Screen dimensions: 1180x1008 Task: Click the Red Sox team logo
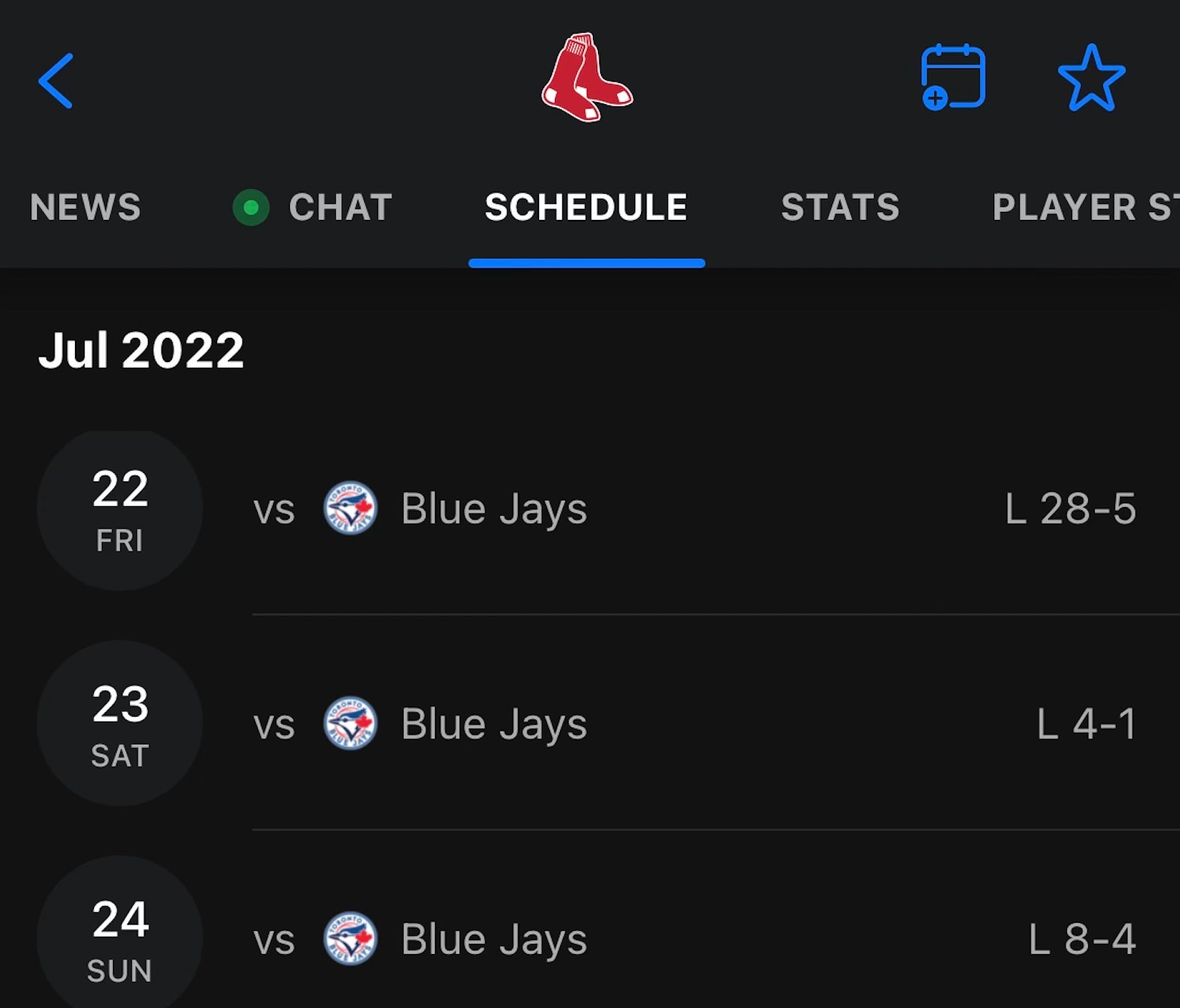click(586, 77)
